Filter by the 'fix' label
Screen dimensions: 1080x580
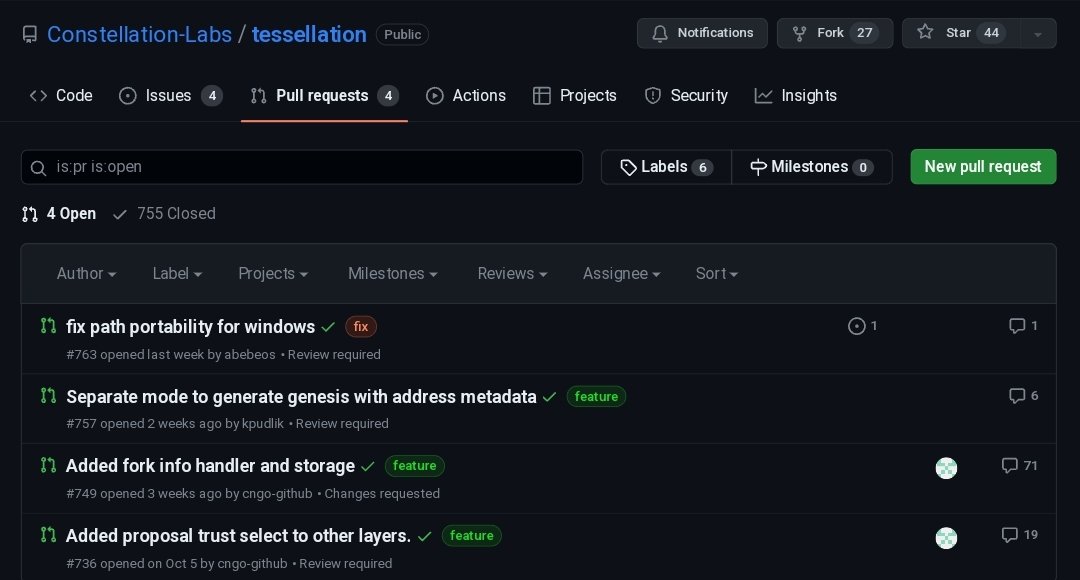pyautogui.click(x=361, y=327)
